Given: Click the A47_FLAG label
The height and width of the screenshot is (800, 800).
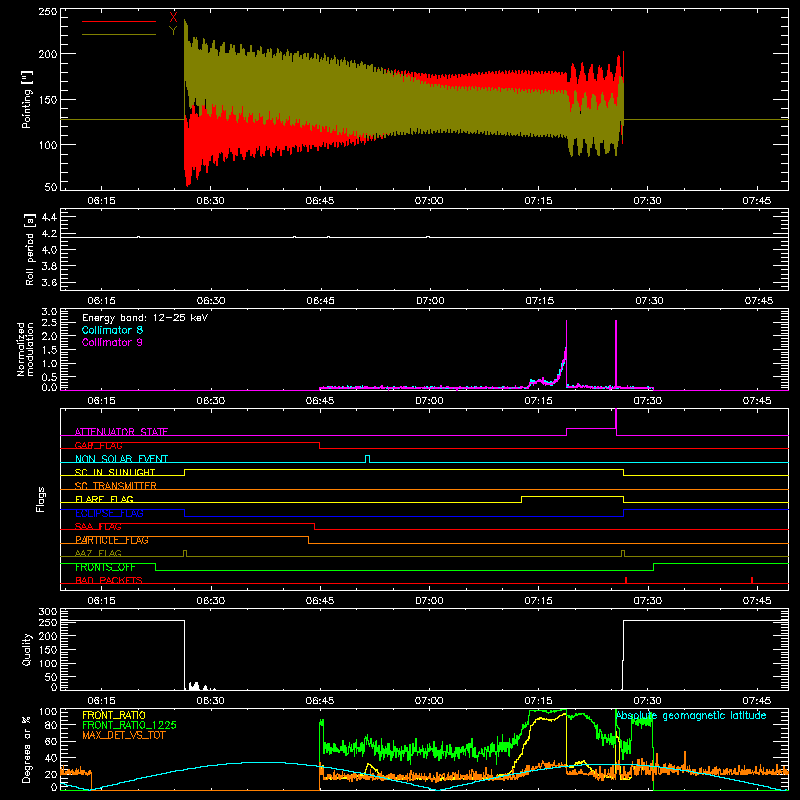Looking at the screenshot, I should click(98, 553).
